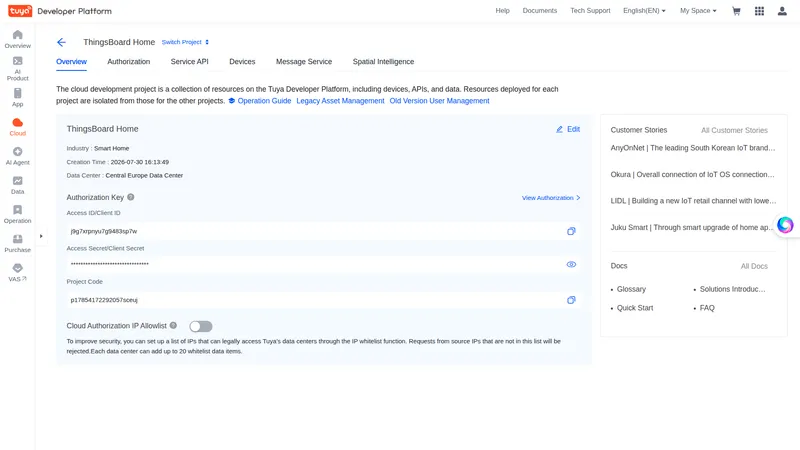Open the shopping cart

[736, 11]
